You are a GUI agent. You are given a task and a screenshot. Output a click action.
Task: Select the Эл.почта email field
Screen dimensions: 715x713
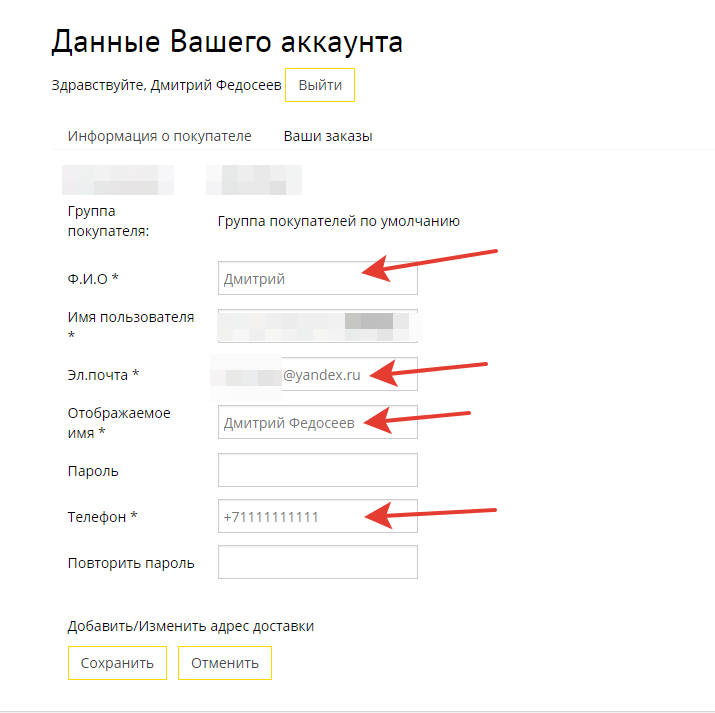(318, 374)
